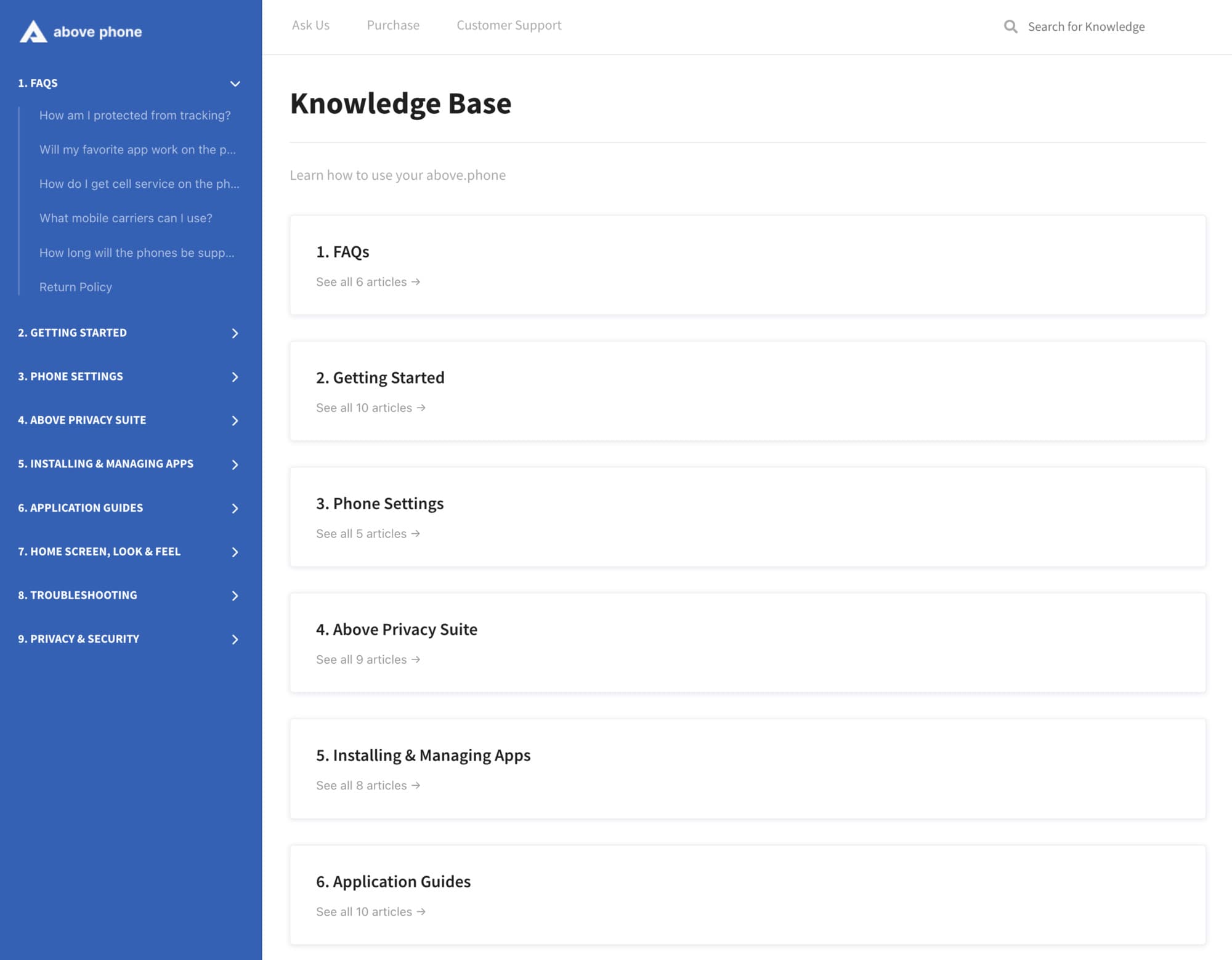Open the 4. Above Privacy Suite card heading

coord(396,629)
